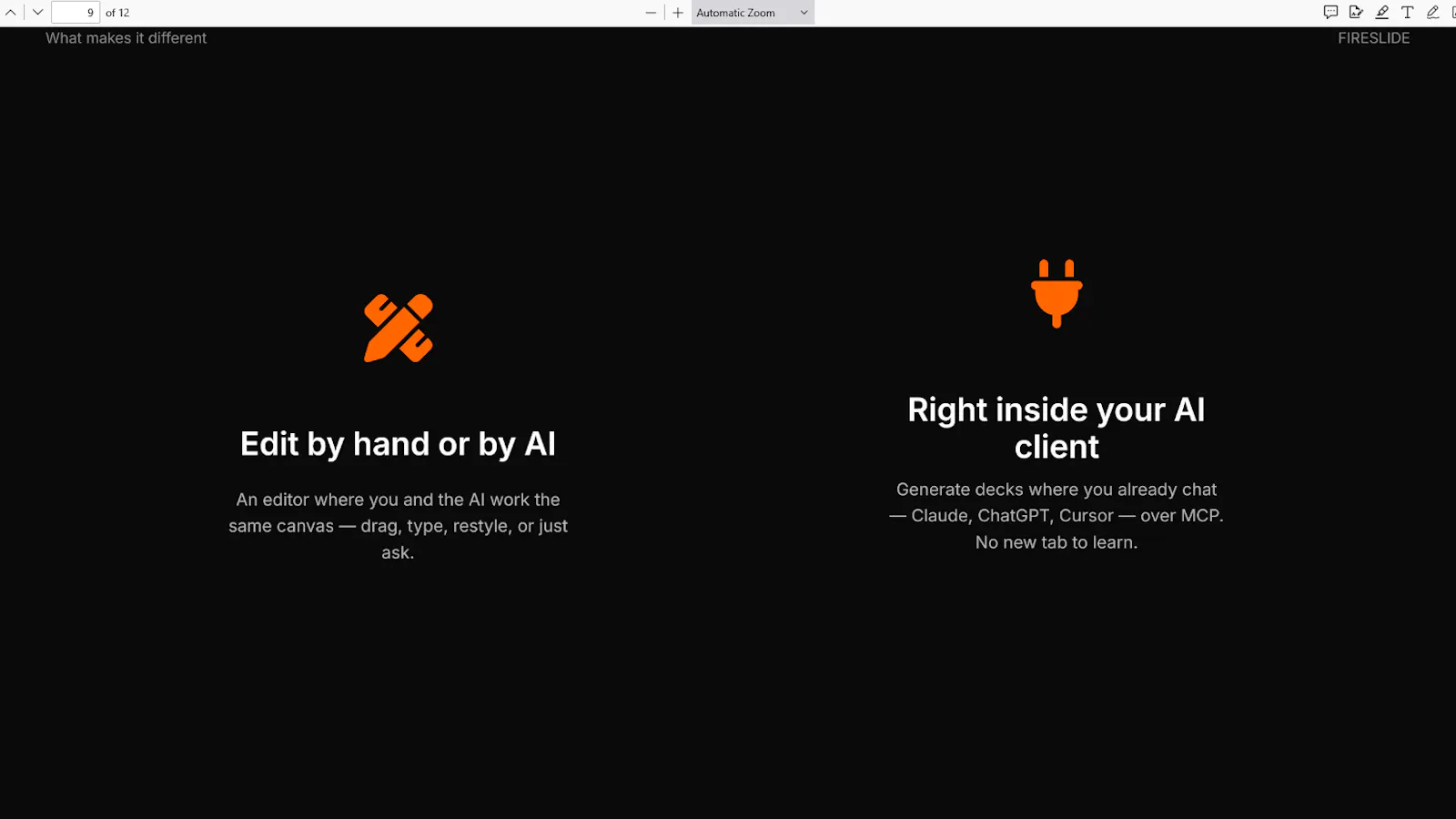Click the paragraph starting 'An editor where'
Viewport: 1456px width, 819px height.
pyautogui.click(x=398, y=526)
